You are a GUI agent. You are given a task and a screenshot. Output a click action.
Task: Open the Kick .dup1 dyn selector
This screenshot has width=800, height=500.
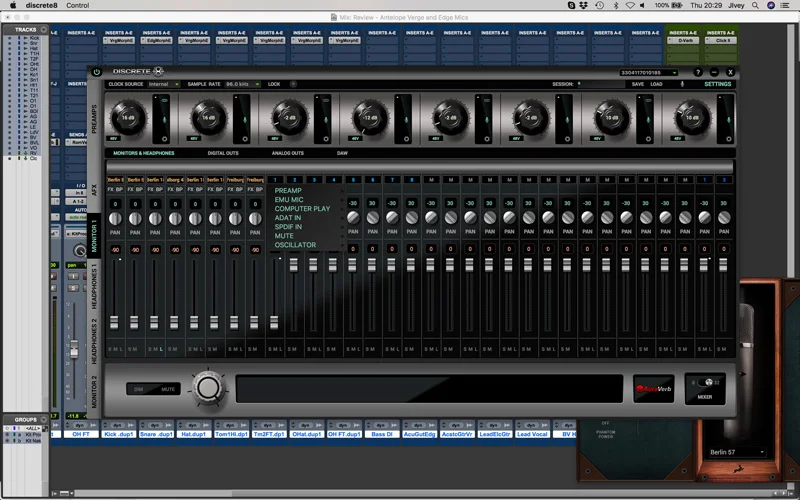118,425
